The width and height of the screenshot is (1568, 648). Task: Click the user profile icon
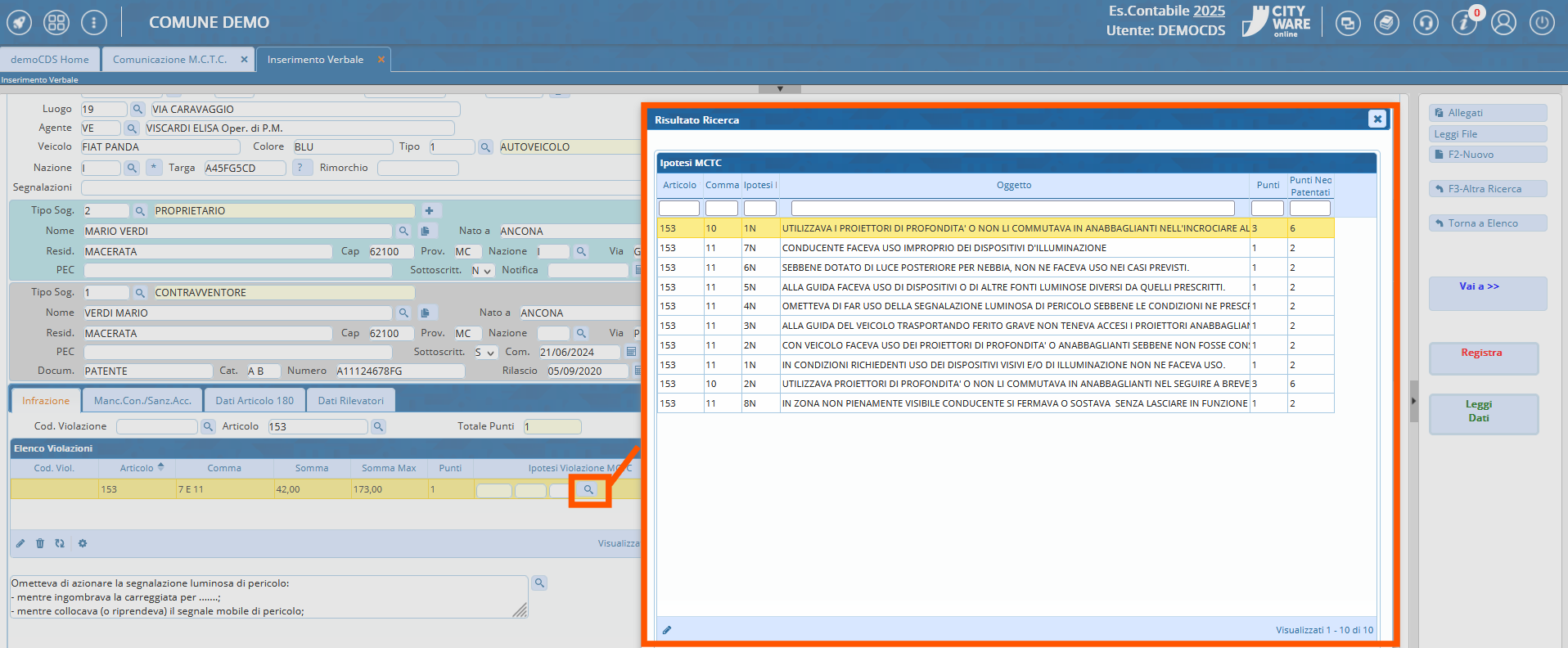(1503, 22)
